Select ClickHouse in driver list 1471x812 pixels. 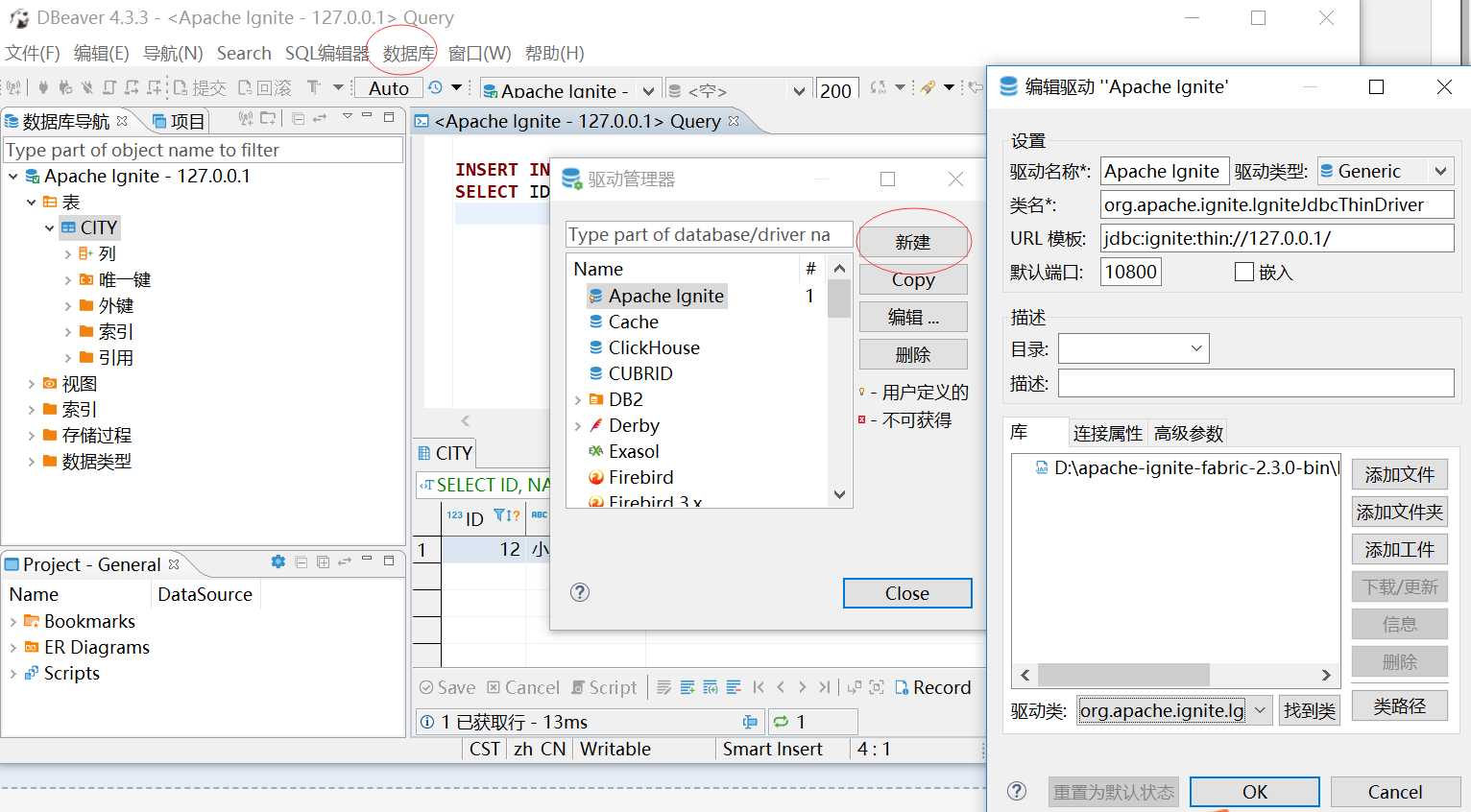click(x=654, y=347)
